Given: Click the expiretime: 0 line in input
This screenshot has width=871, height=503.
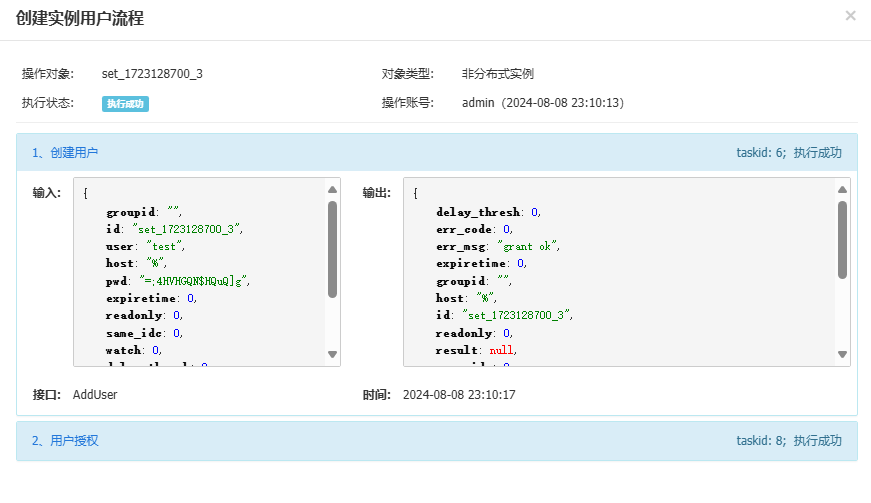Looking at the screenshot, I should [x=152, y=298].
